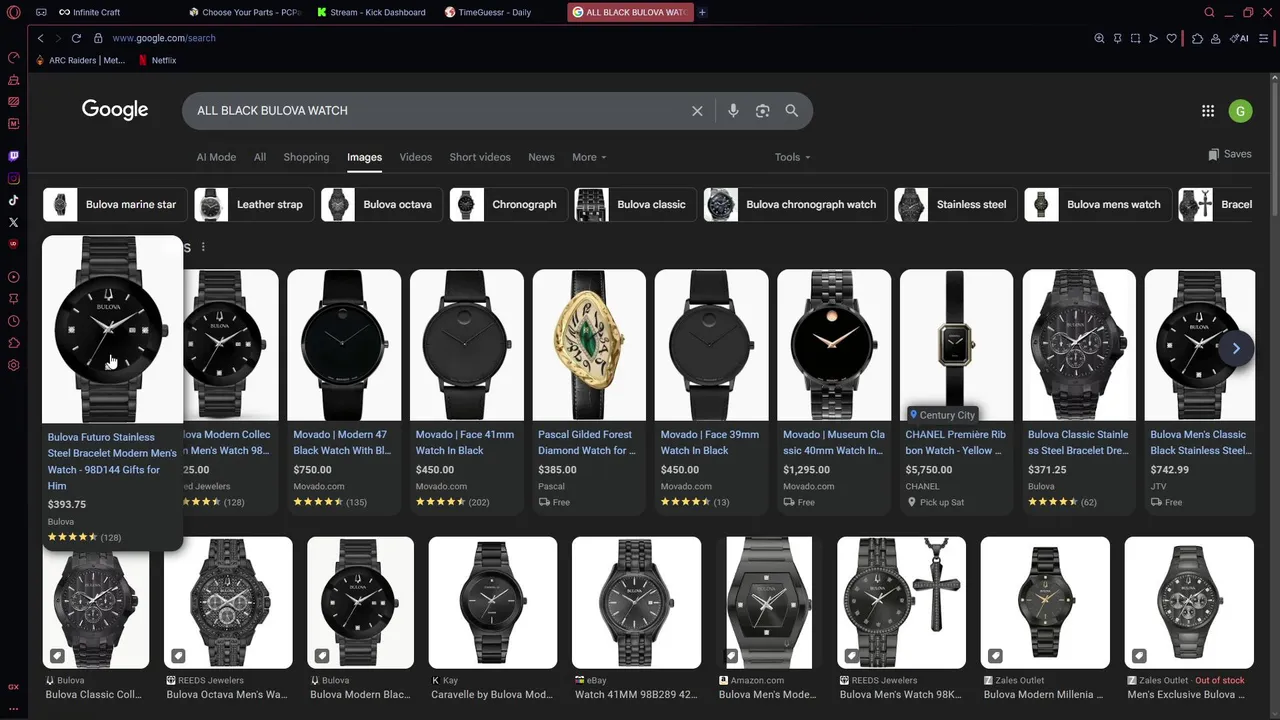Open the CHANEL Première Ribbon Watch image
This screenshot has height=720, width=1280.
click(x=956, y=345)
